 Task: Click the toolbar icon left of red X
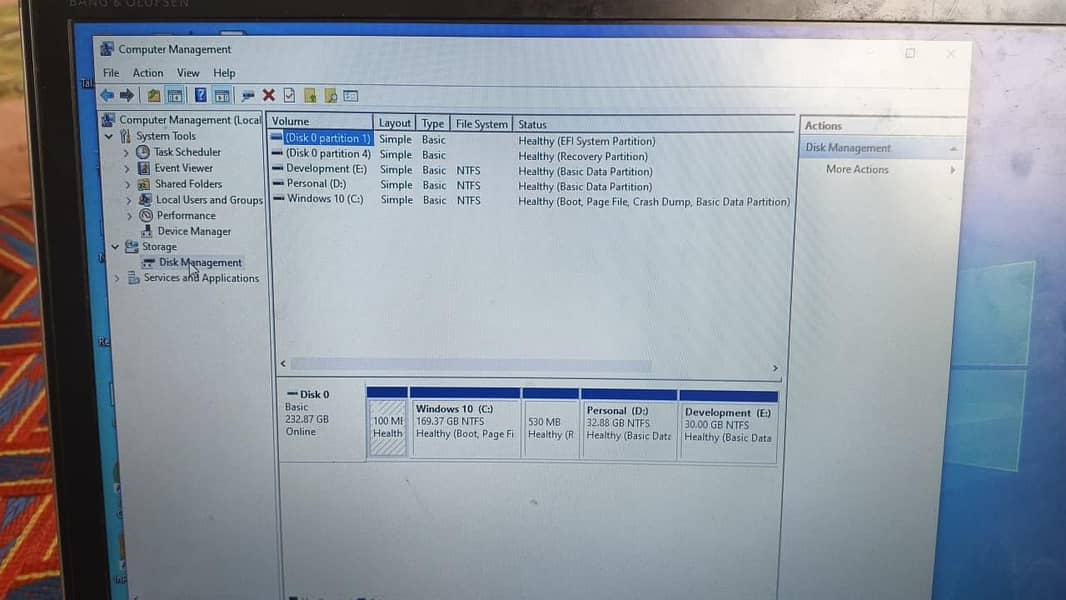248,96
